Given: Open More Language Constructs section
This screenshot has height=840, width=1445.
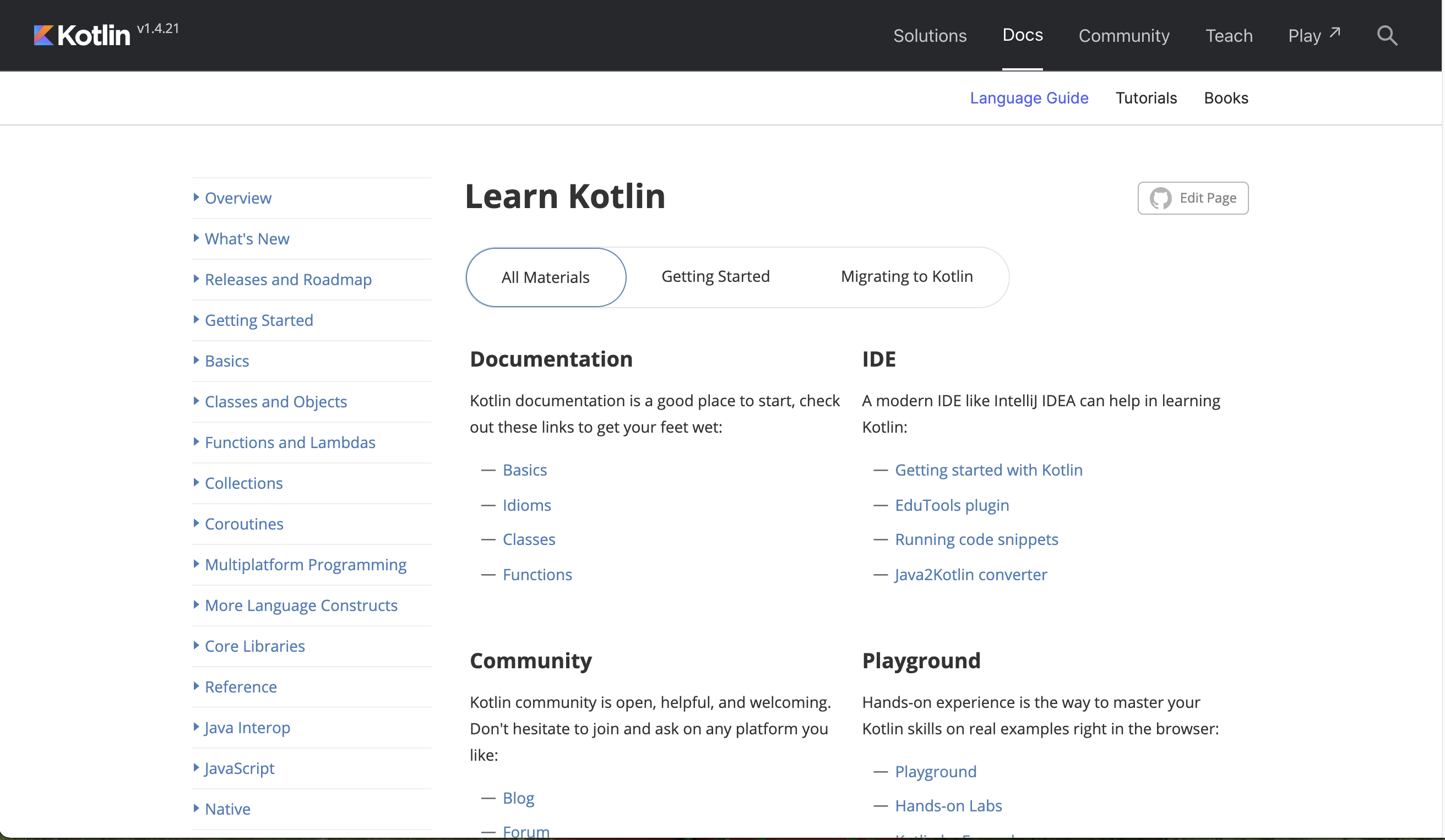Looking at the screenshot, I should [301, 606].
